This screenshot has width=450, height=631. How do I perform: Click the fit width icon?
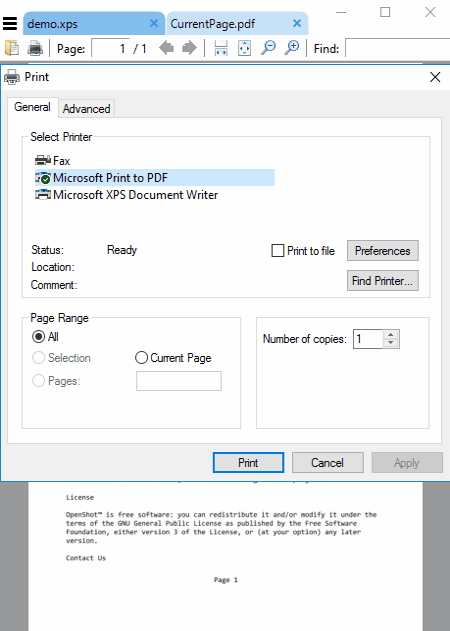(221, 48)
